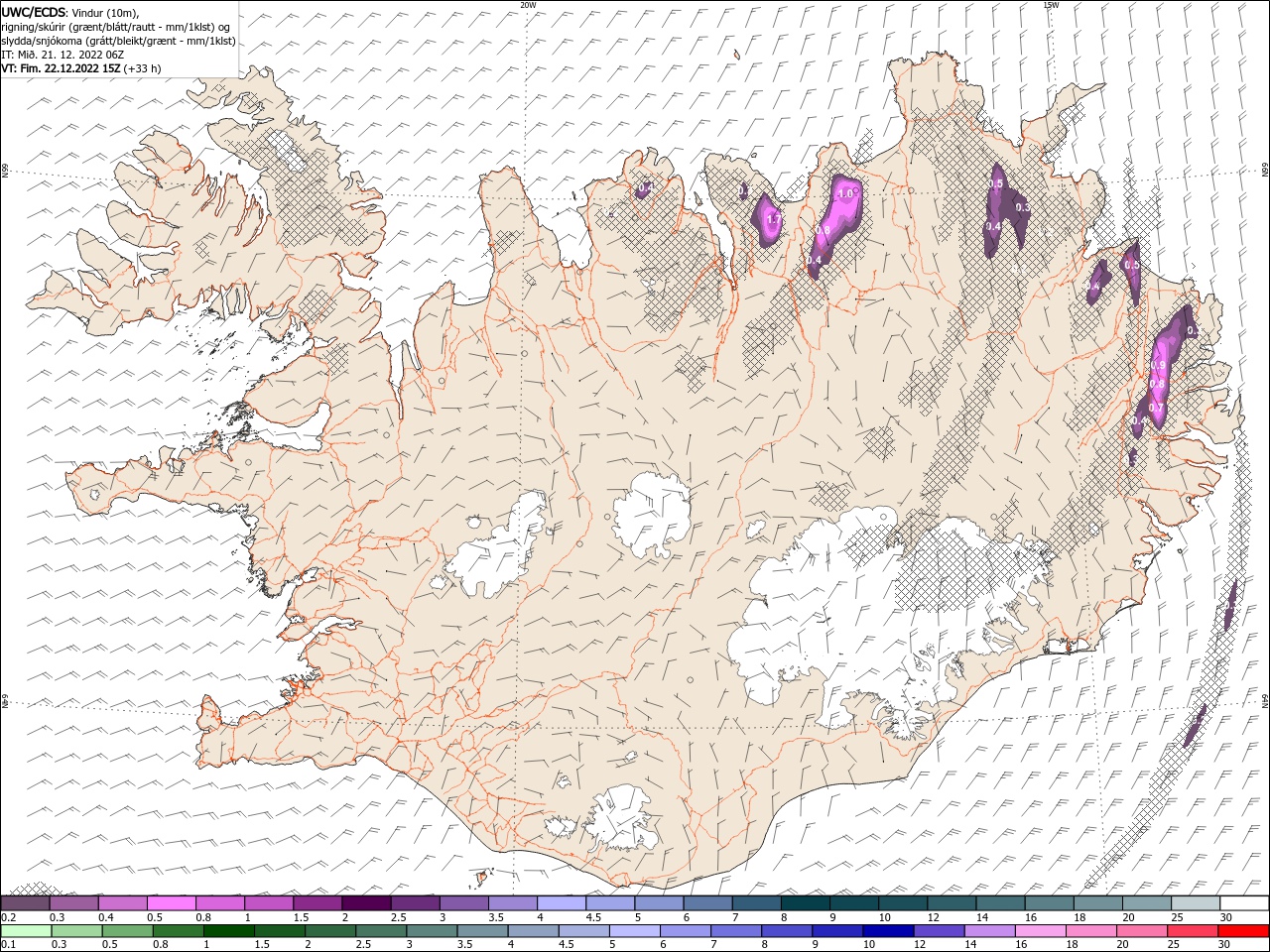Click the "IT: Mið. 21. 12. 2022 06Z" line

[63, 55]
